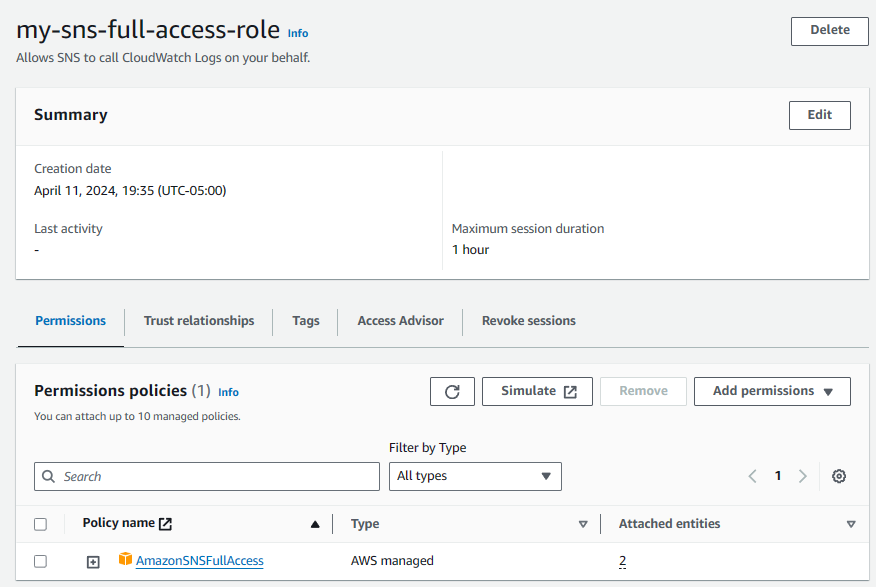Sort by Policy name ascending arrow
This screenshot has width=876, height=587.
coord(315,524)
